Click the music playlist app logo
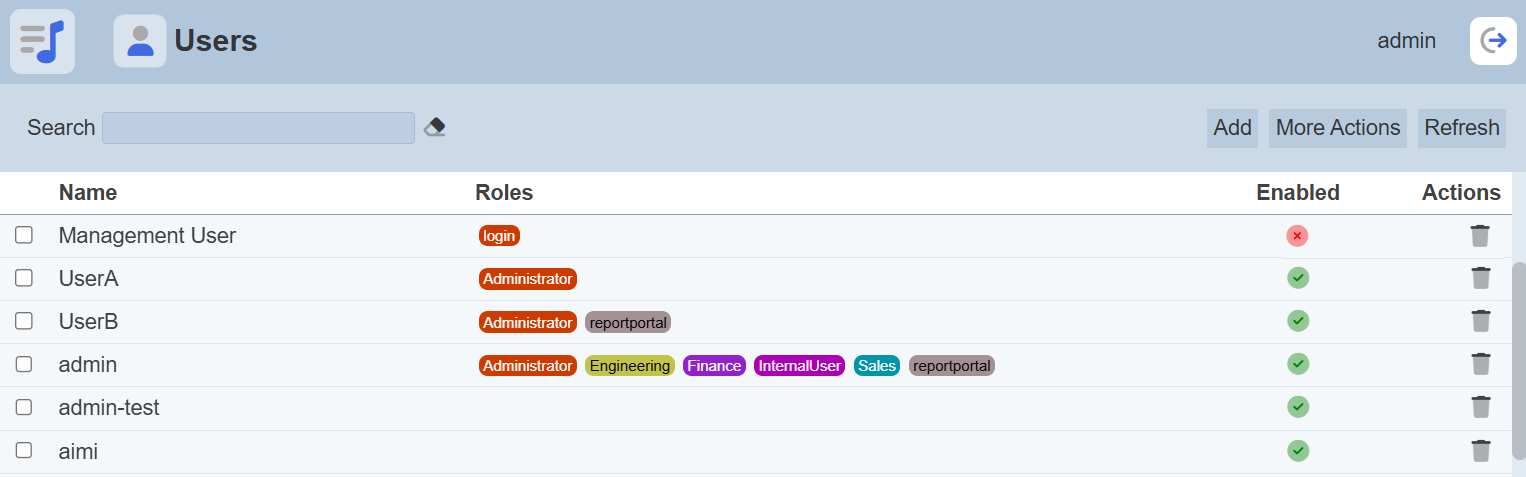1526x477 pixels. [42, 41]
